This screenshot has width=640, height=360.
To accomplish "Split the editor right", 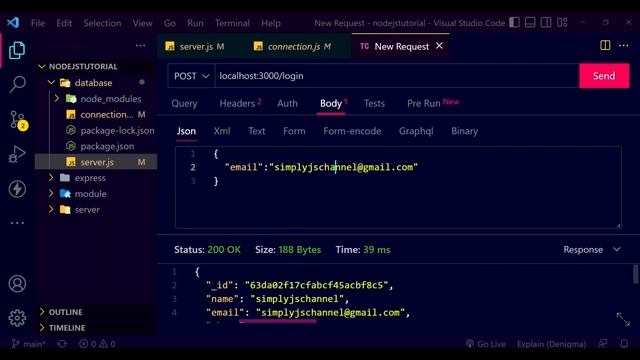I will pos(605,45).
